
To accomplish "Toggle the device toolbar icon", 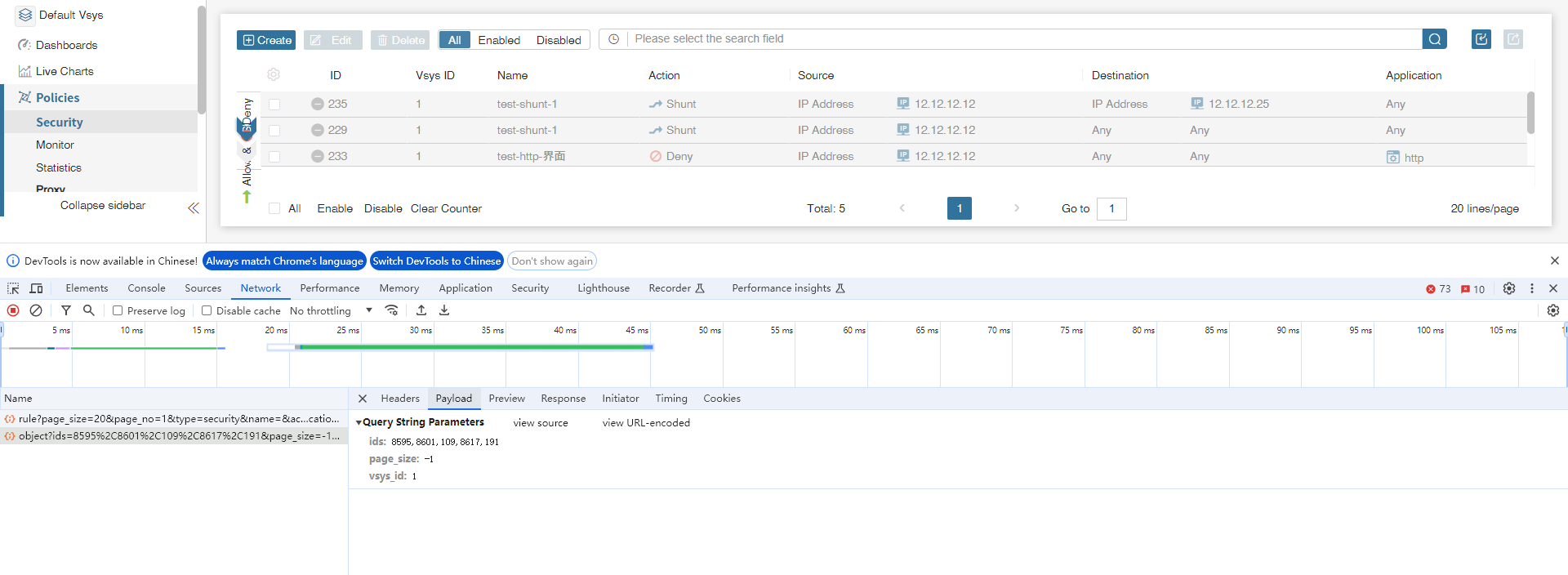I will point(37,288).
